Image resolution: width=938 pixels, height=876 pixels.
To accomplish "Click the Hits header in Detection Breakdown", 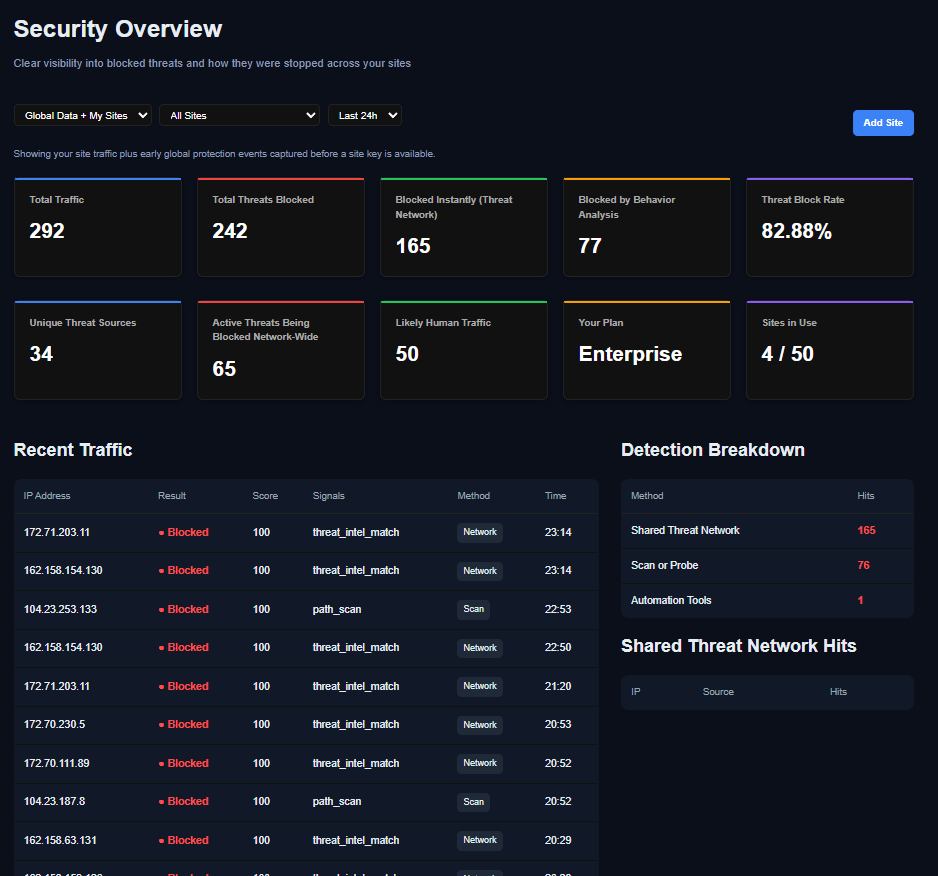I will coord(866,495).
